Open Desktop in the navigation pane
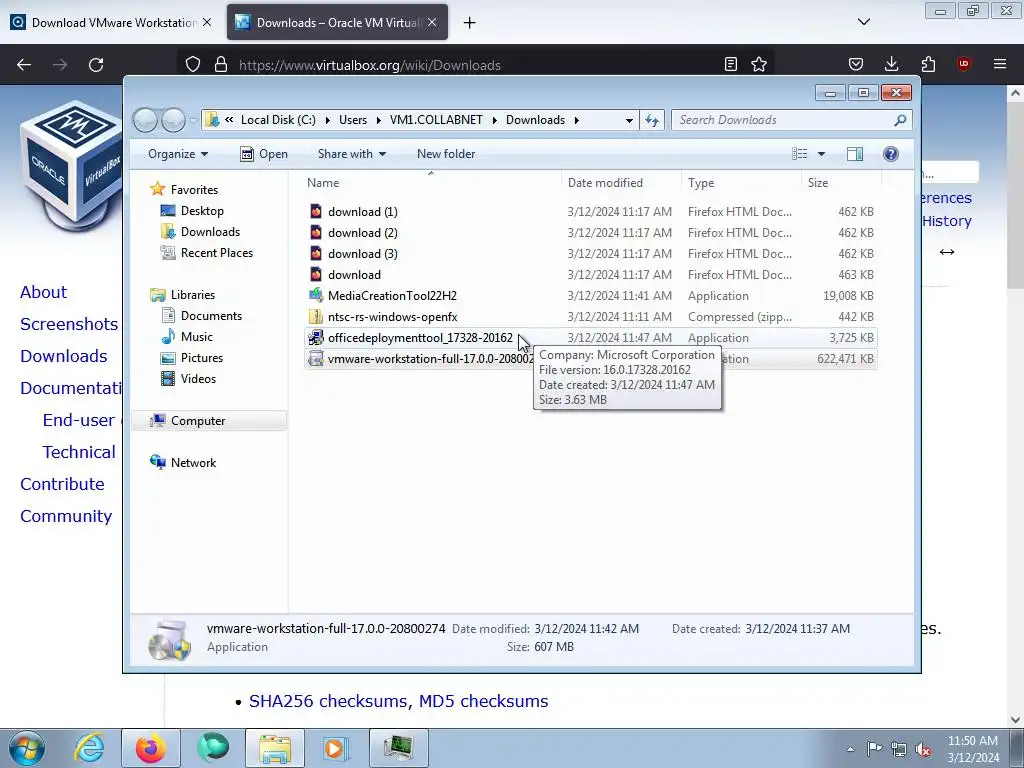 (202, 211)
